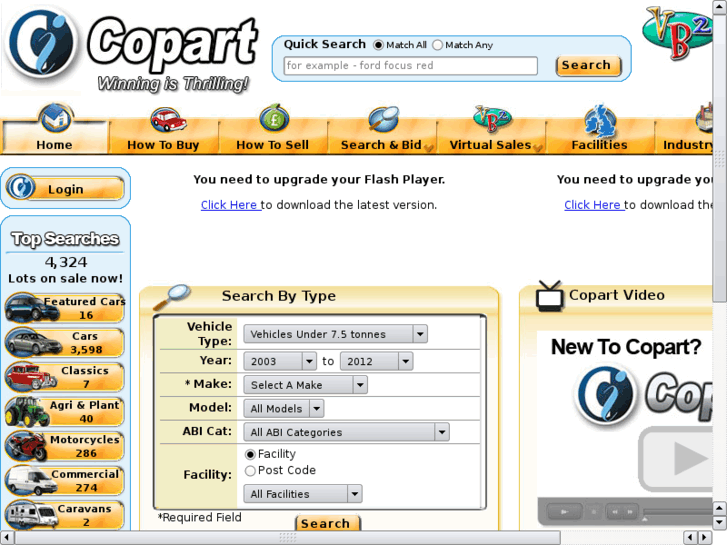
Task: Click the red motorbike Motorcycles icon
Action: pyautogui.click(x=26, y=445)
